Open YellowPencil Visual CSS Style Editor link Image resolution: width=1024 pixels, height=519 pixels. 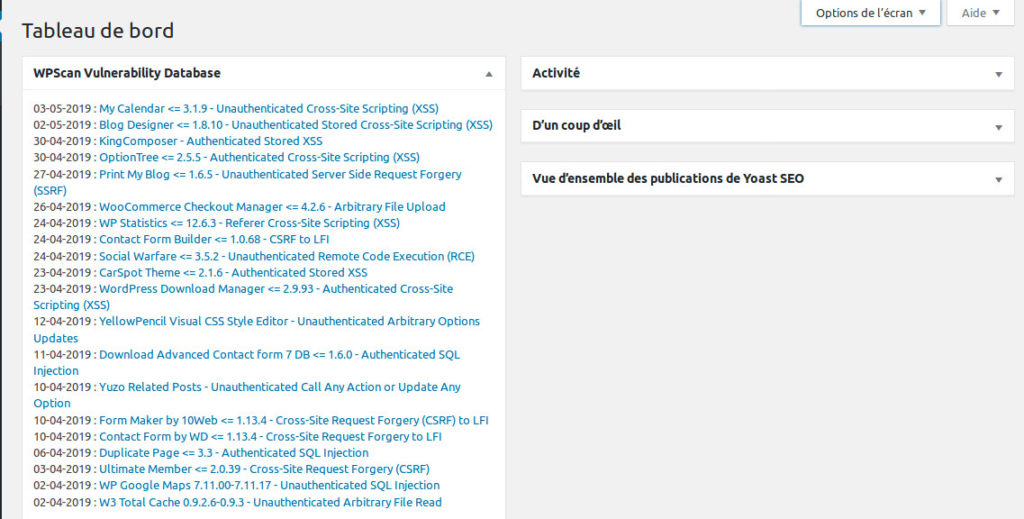coord(289,321)
